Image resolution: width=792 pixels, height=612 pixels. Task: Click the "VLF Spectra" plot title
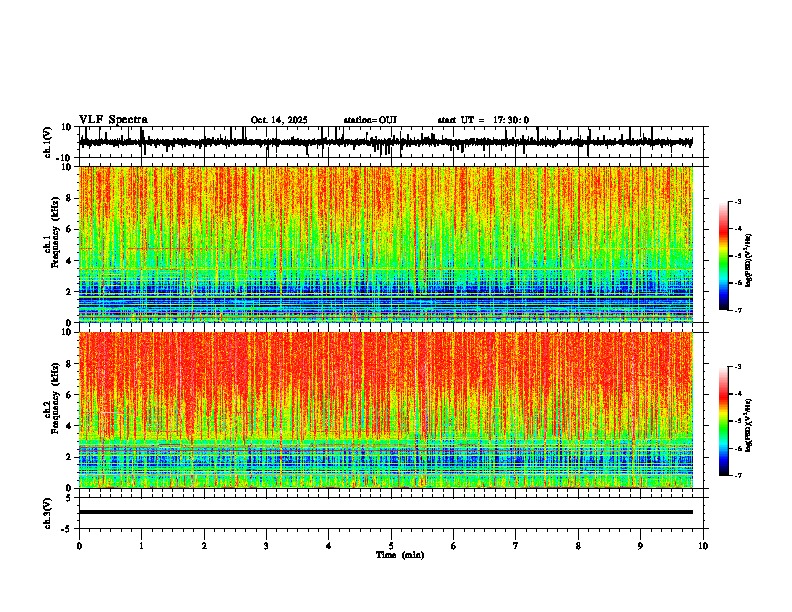click(x=113, y=120)
